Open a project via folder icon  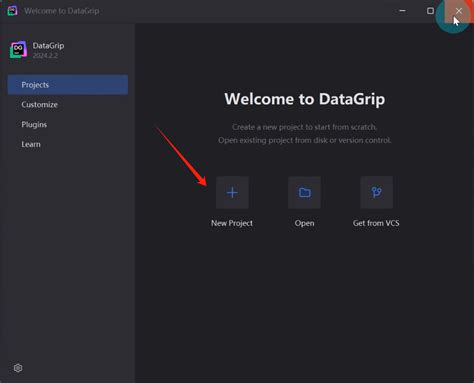pyautogui.click(x=304, y=193)
